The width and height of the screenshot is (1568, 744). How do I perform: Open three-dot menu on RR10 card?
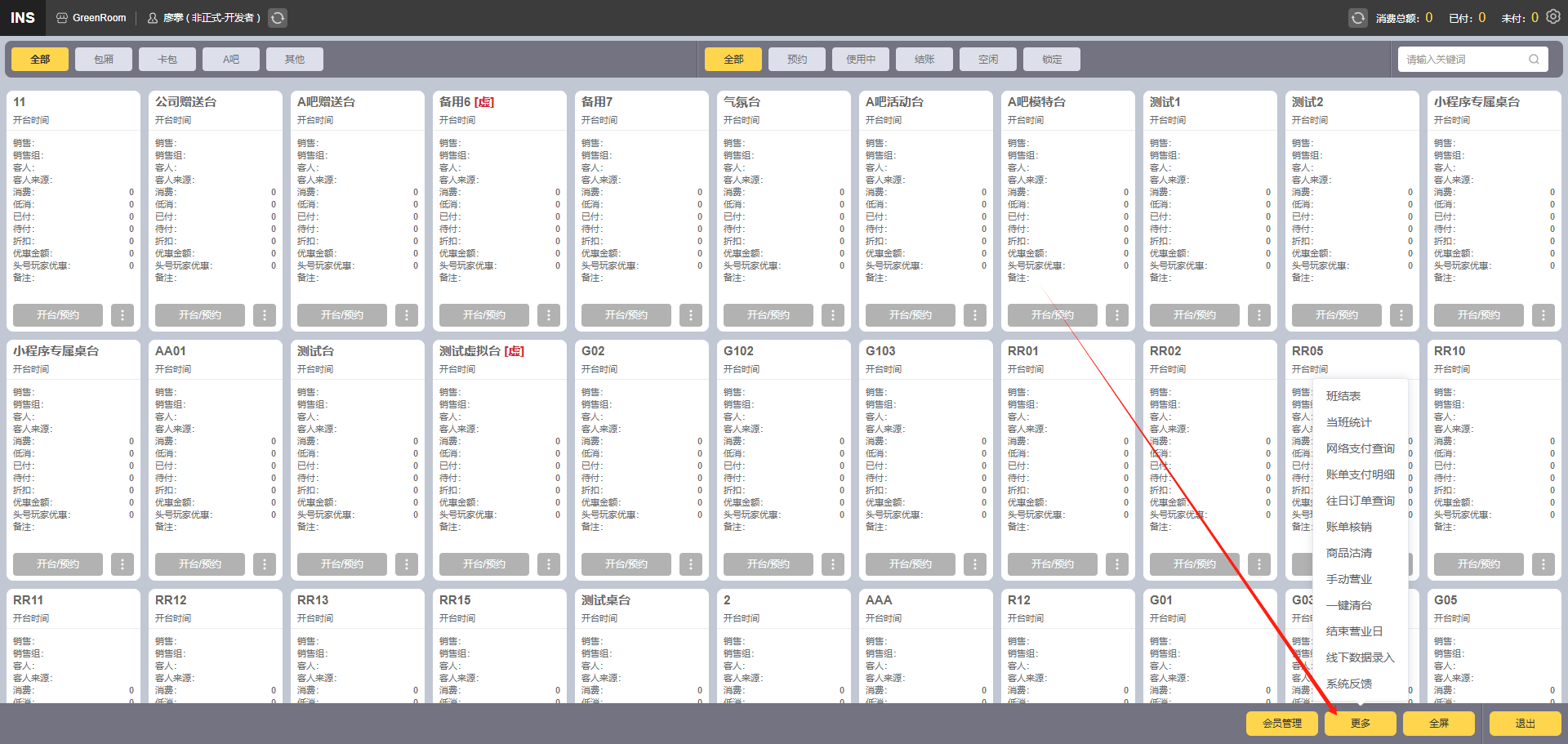(1543, 564)
